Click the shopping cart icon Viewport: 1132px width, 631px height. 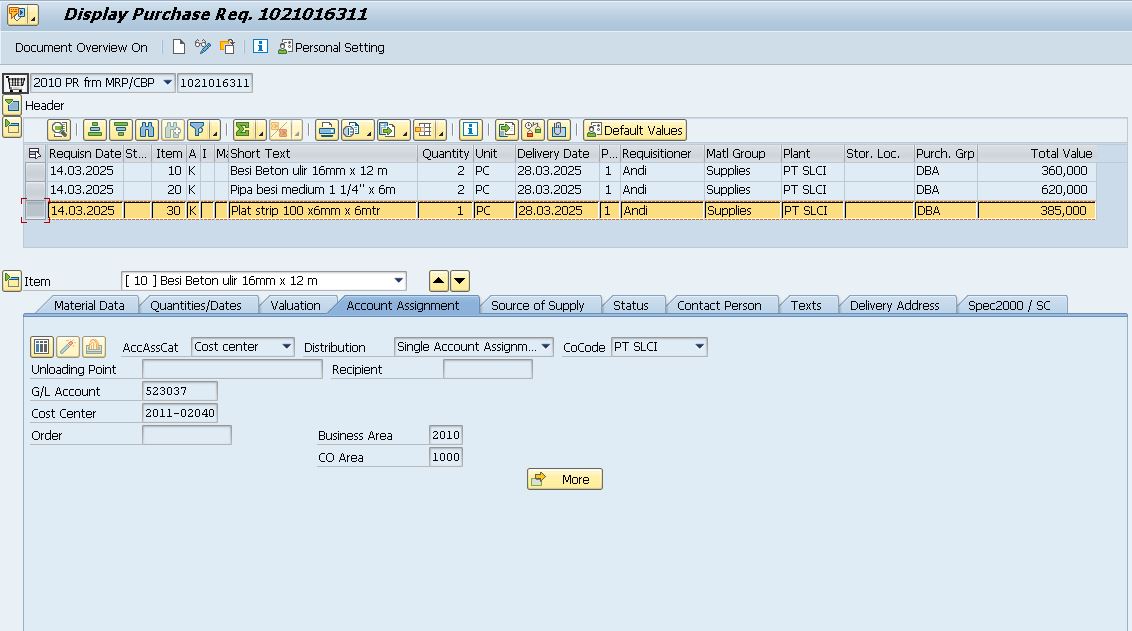tap(15, 83)
